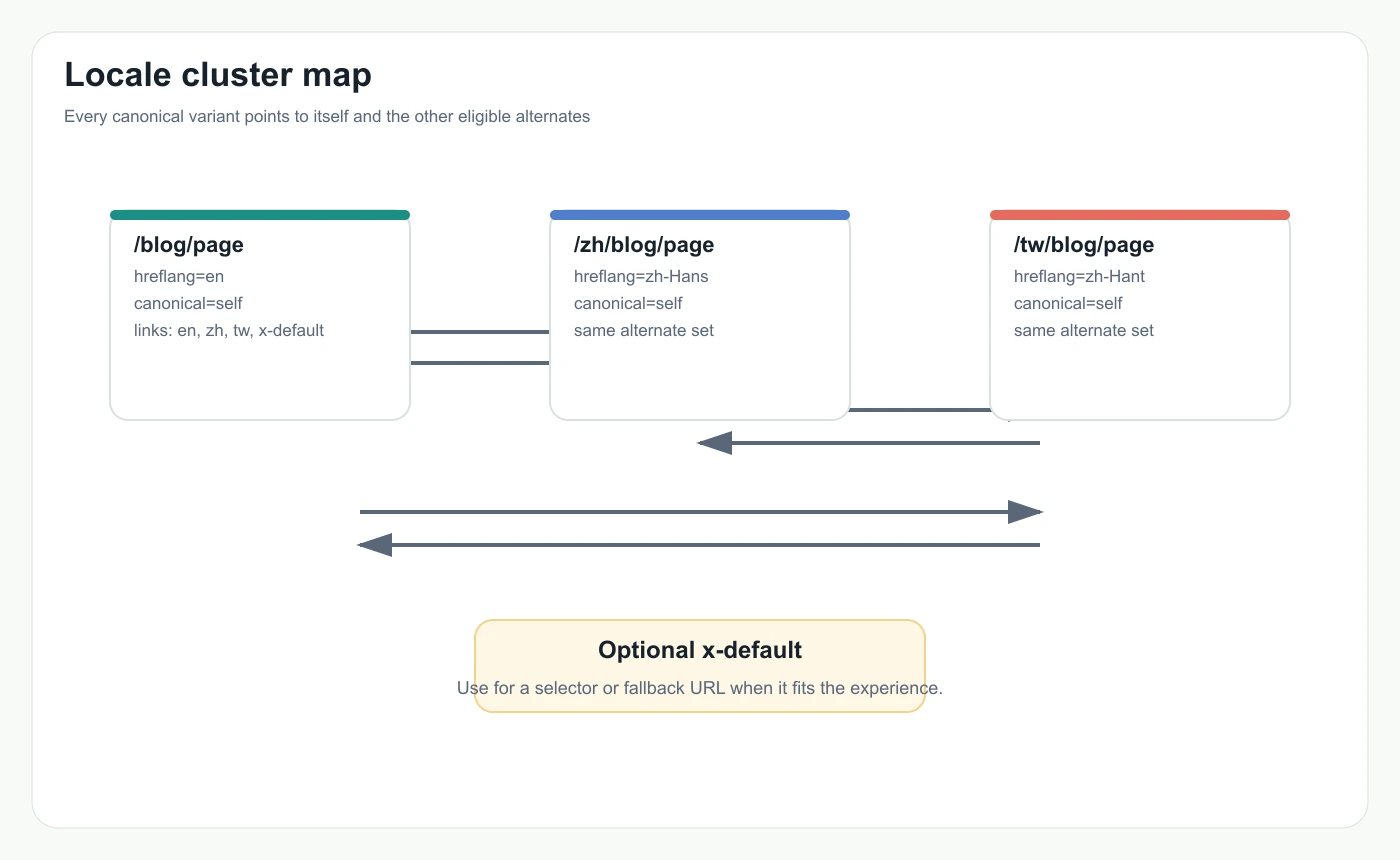Click the "Locale cluster map" title
The image size is (1400, 860).
[x=218, y=75]
